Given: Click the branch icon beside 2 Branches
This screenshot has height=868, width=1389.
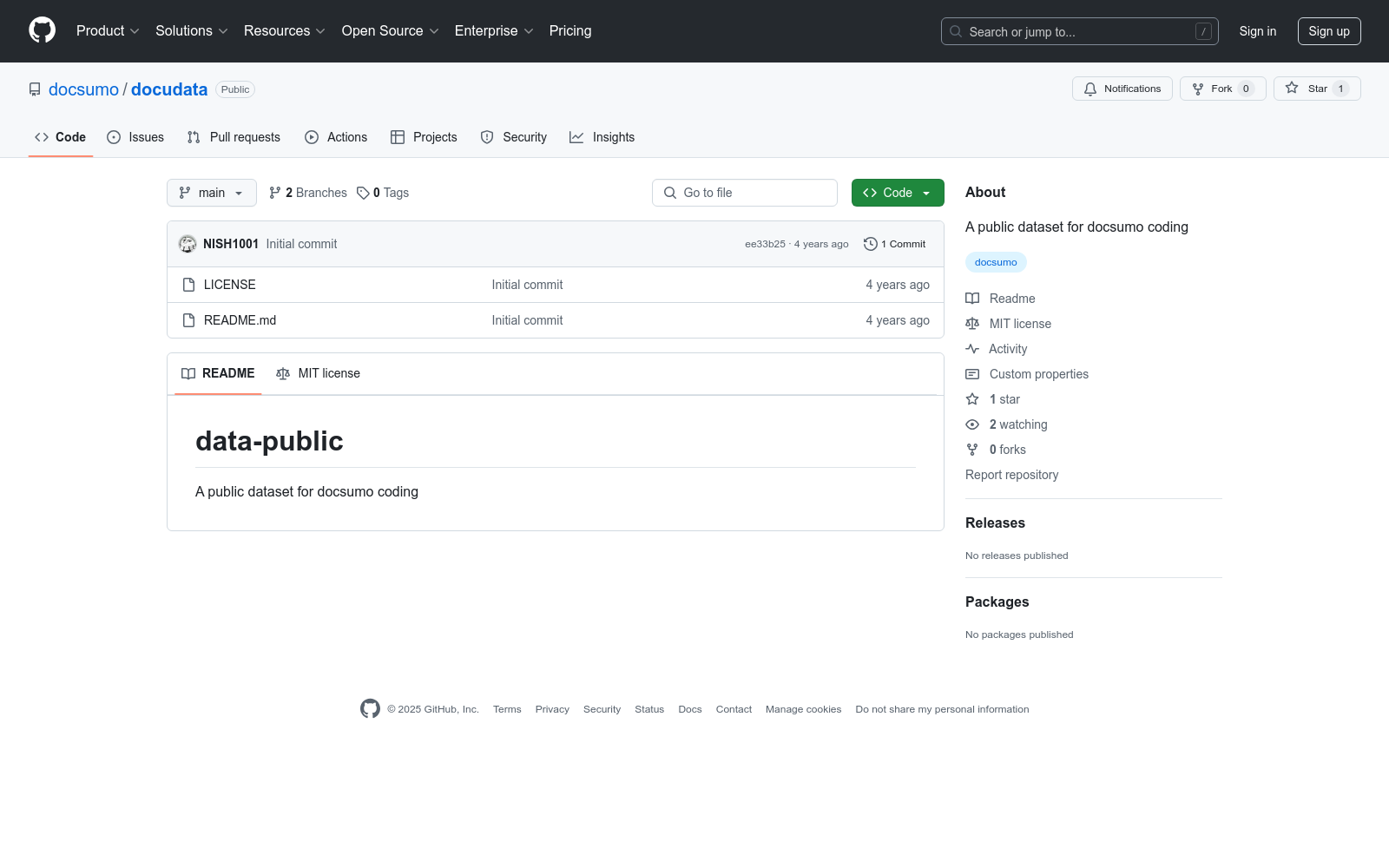Looking at the screenshot, I should (275, 193).
